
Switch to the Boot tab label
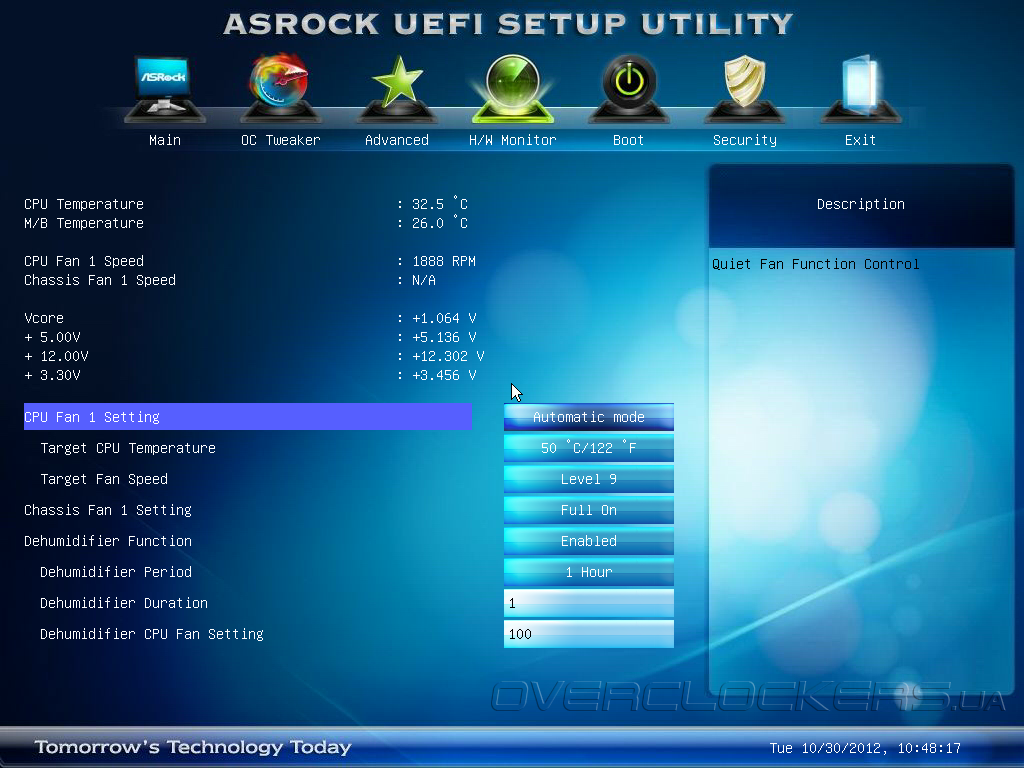[x=628, y=140]
